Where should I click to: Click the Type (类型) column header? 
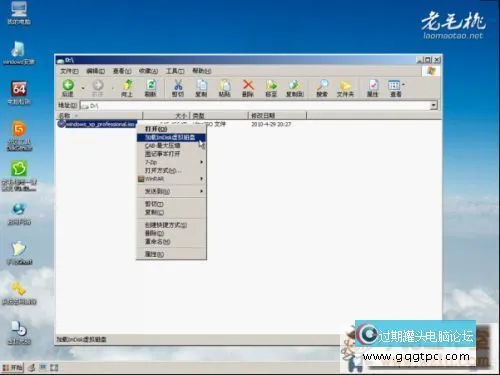(x=219, y=116)
